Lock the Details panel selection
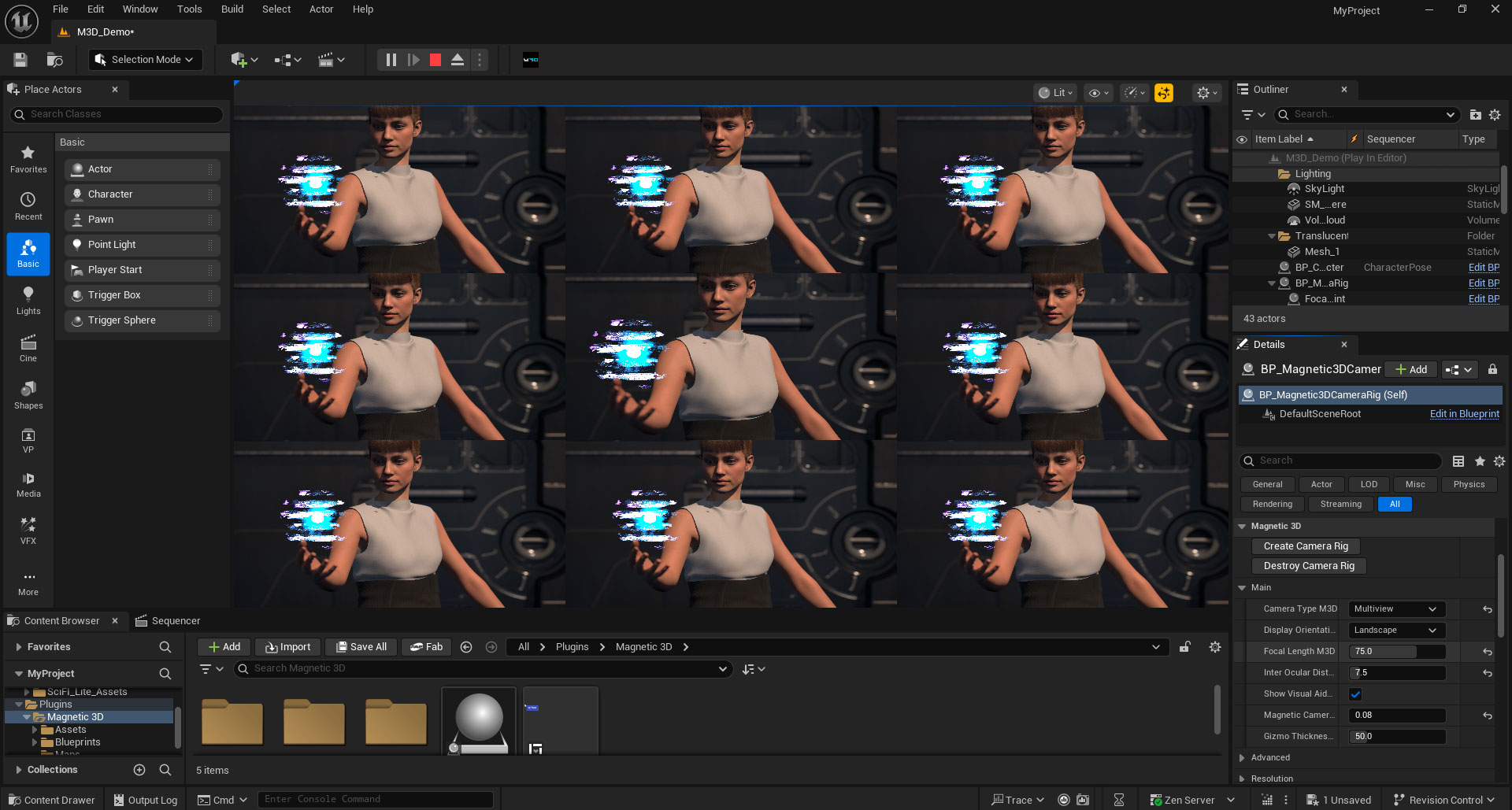1512x810 pixels. (1492, 369)
